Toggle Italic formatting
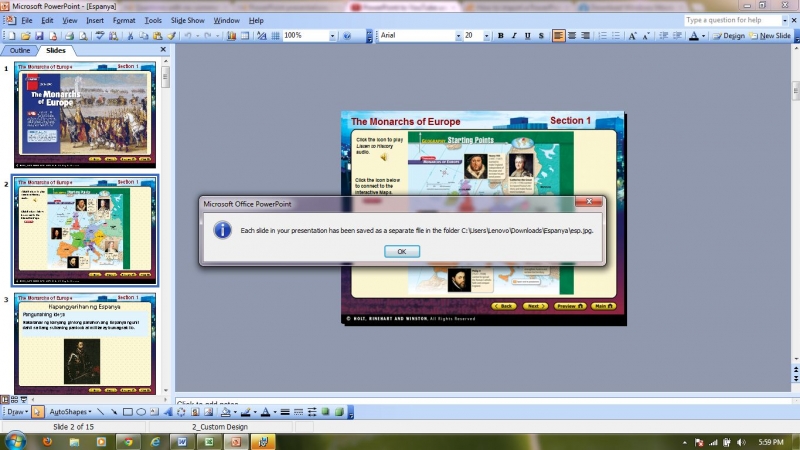 click(x=514, y=35)
